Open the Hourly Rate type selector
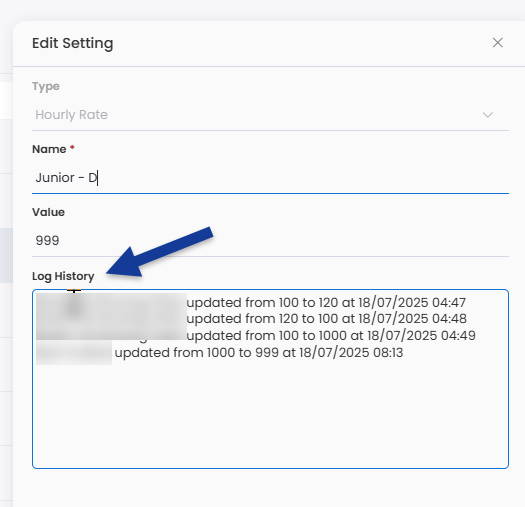This screenshot has height=507, width=525. 270,115
